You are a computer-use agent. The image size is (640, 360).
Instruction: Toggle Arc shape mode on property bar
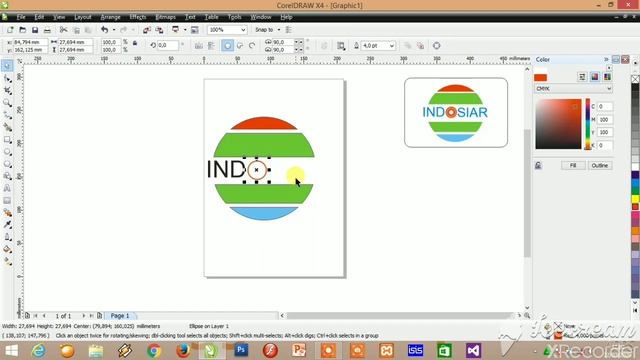coord(252,46)
